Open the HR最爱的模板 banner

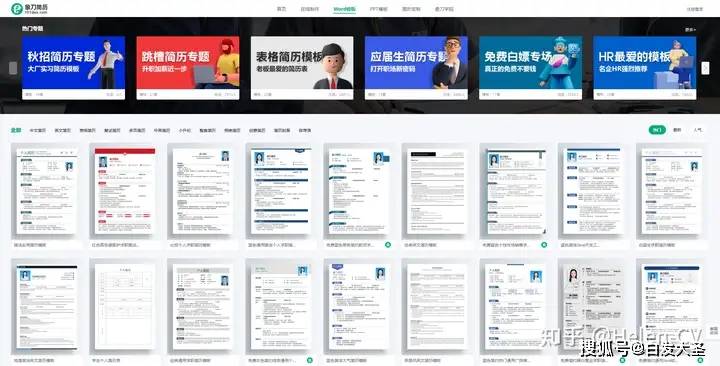(x=645, y=68)
